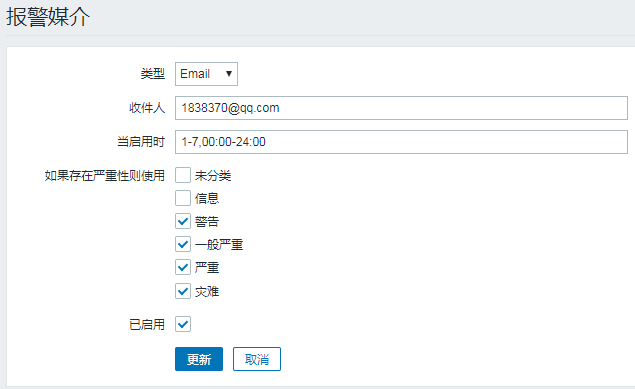This screenshot has width=635, height=389.
Task: Click the 更新 update button
Action: [199, 359]
